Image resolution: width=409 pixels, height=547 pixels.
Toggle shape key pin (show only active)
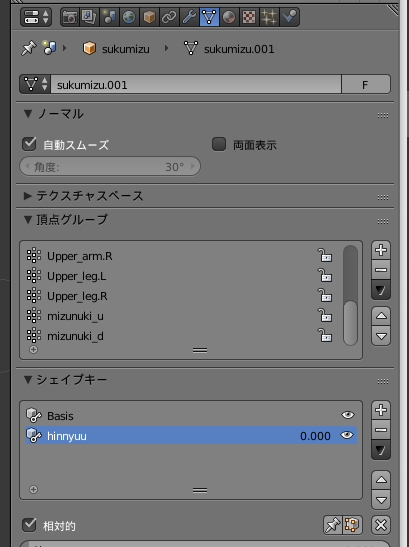coord(333,525)
